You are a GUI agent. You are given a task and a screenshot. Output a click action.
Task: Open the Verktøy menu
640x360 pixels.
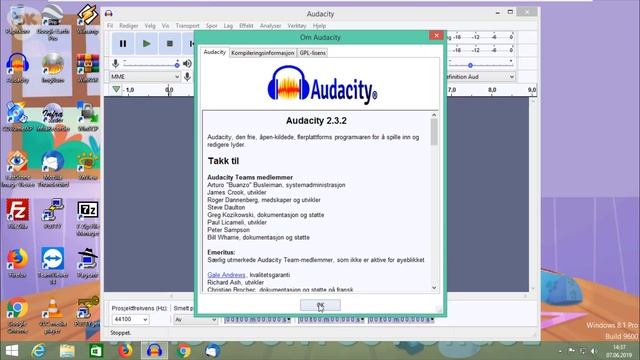tap(297, 26)
